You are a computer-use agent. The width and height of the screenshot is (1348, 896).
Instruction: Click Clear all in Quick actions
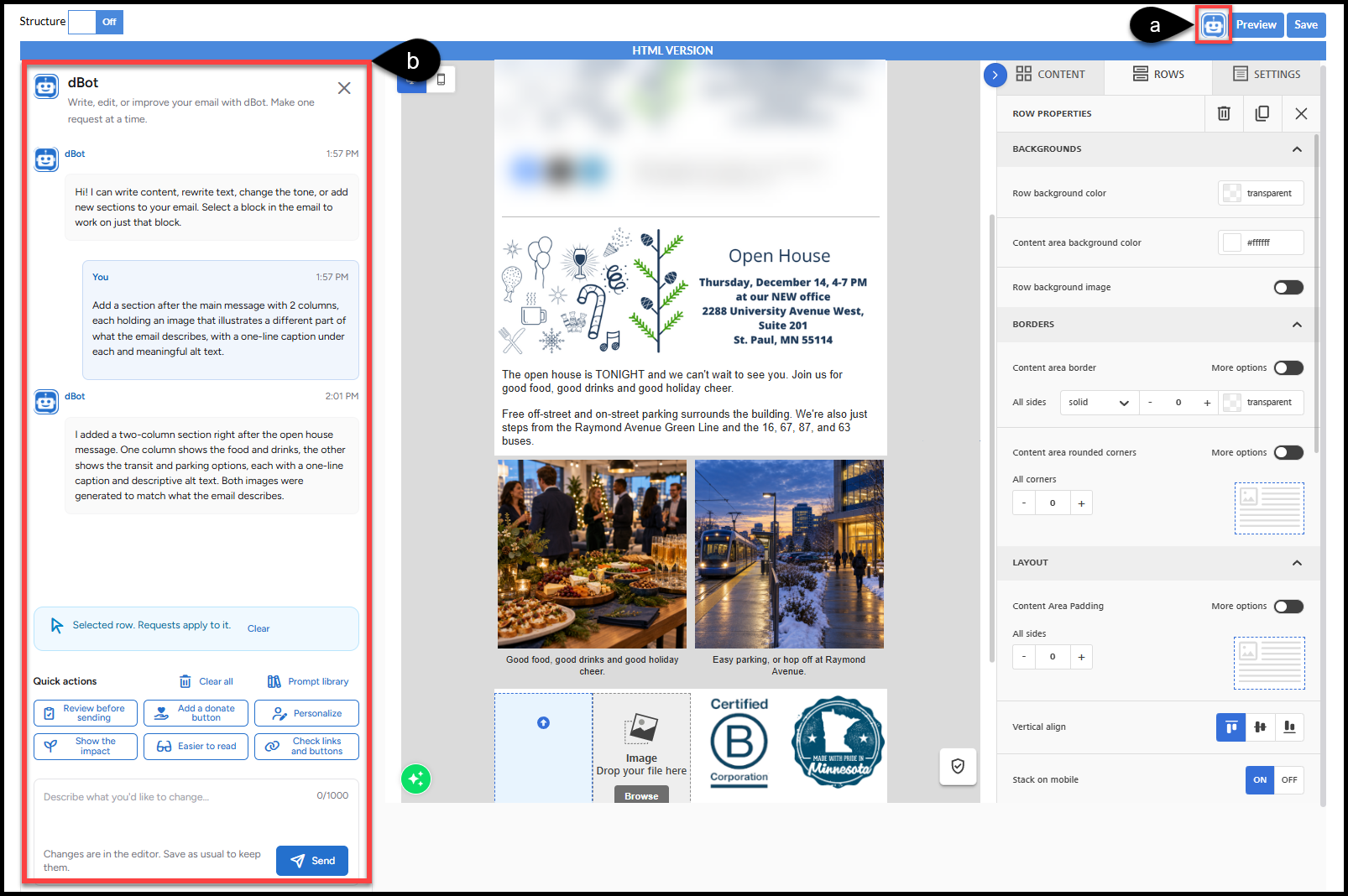[x=206, y=682]
